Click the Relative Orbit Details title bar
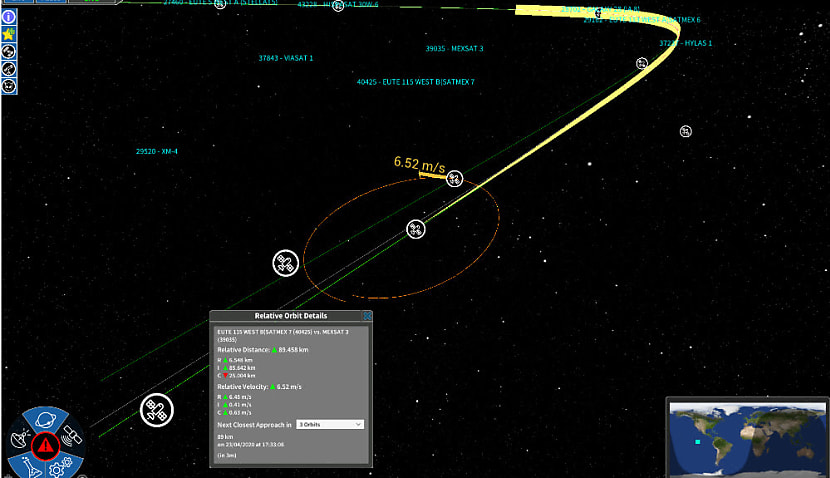The height and width of the screenshot is (478, 830). click(x=291, y=316)
